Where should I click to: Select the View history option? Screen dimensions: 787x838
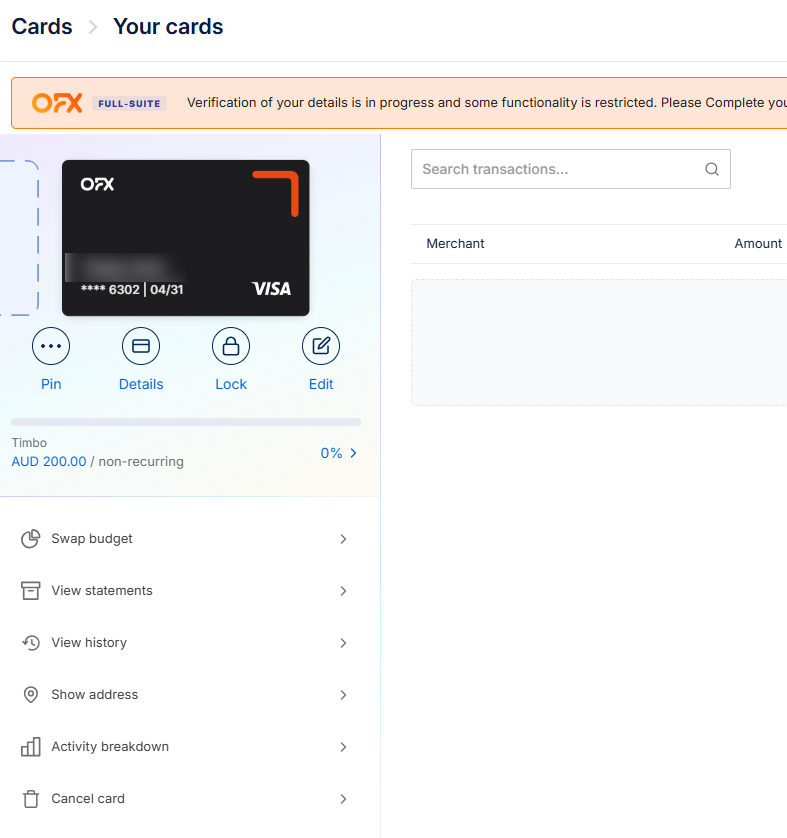click(x=185, y=642)
